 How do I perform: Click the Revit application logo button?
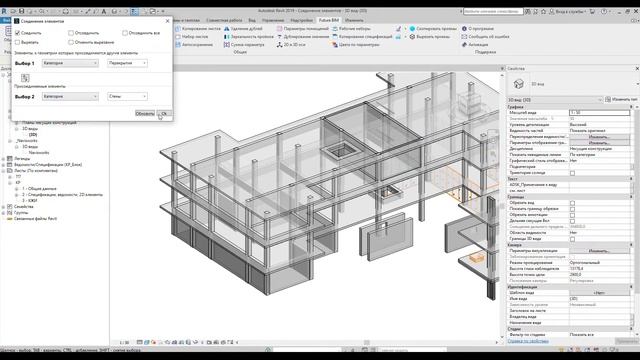4,11
